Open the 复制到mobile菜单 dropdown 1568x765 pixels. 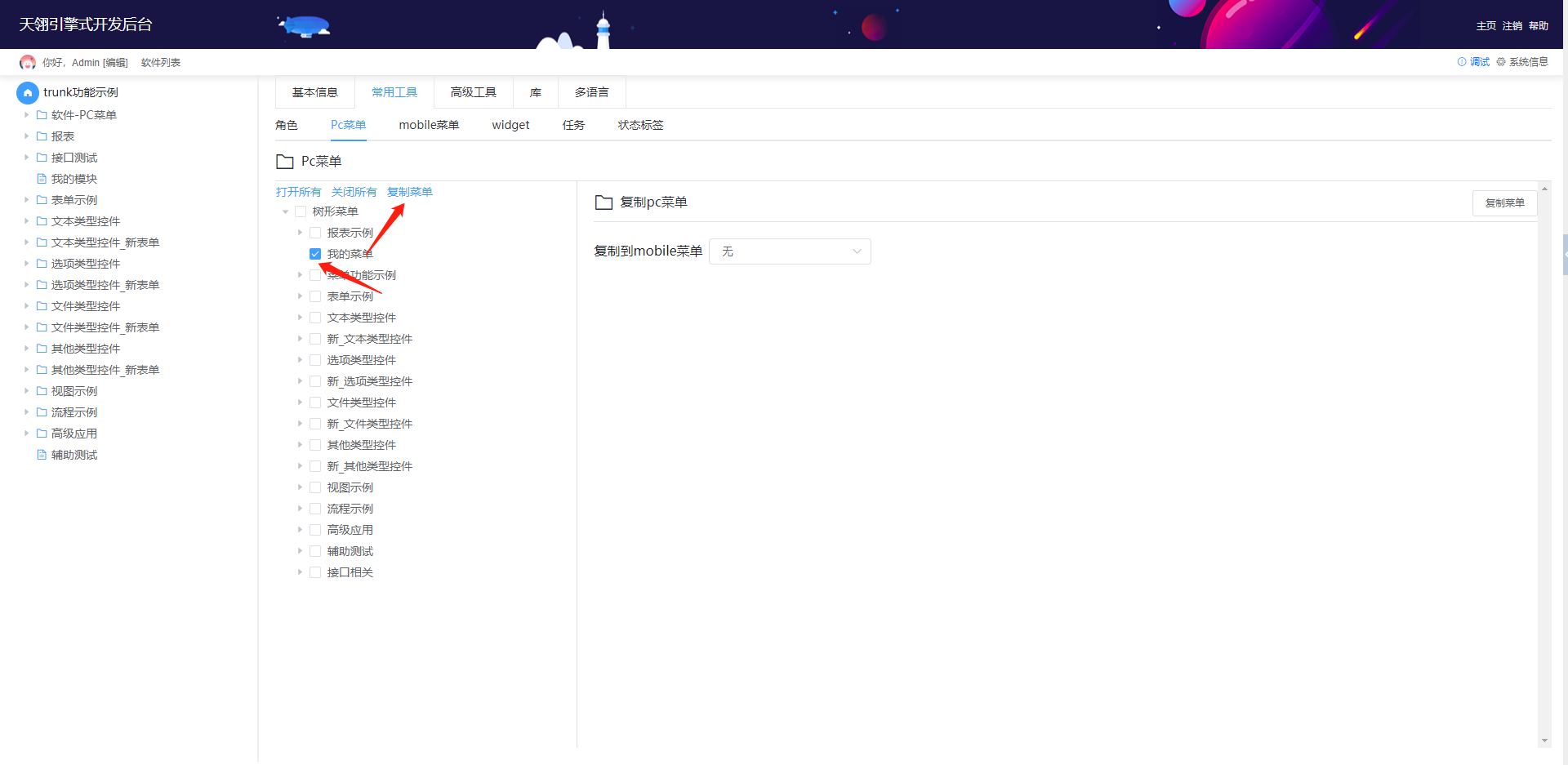click(x=790, y=251)
